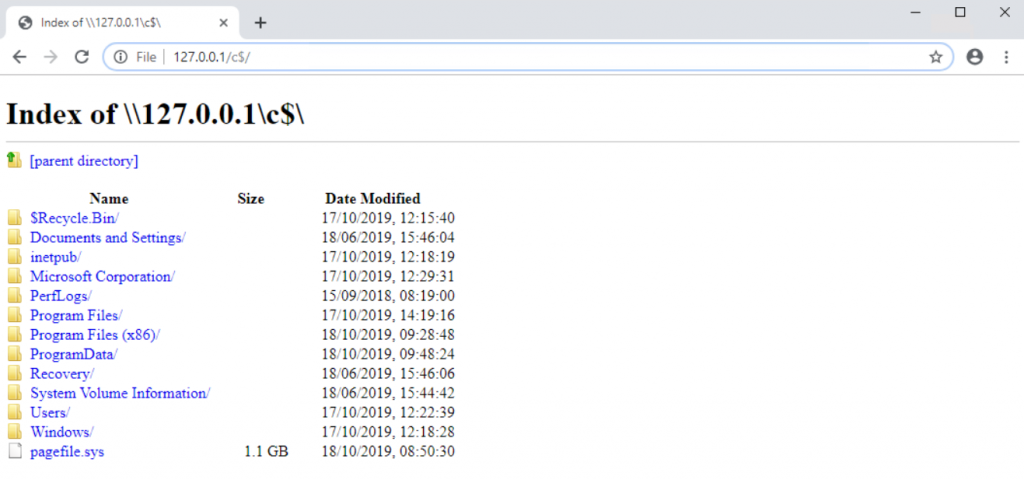
Task: Bookmark this page with the star icon
Action: (935, 57)
